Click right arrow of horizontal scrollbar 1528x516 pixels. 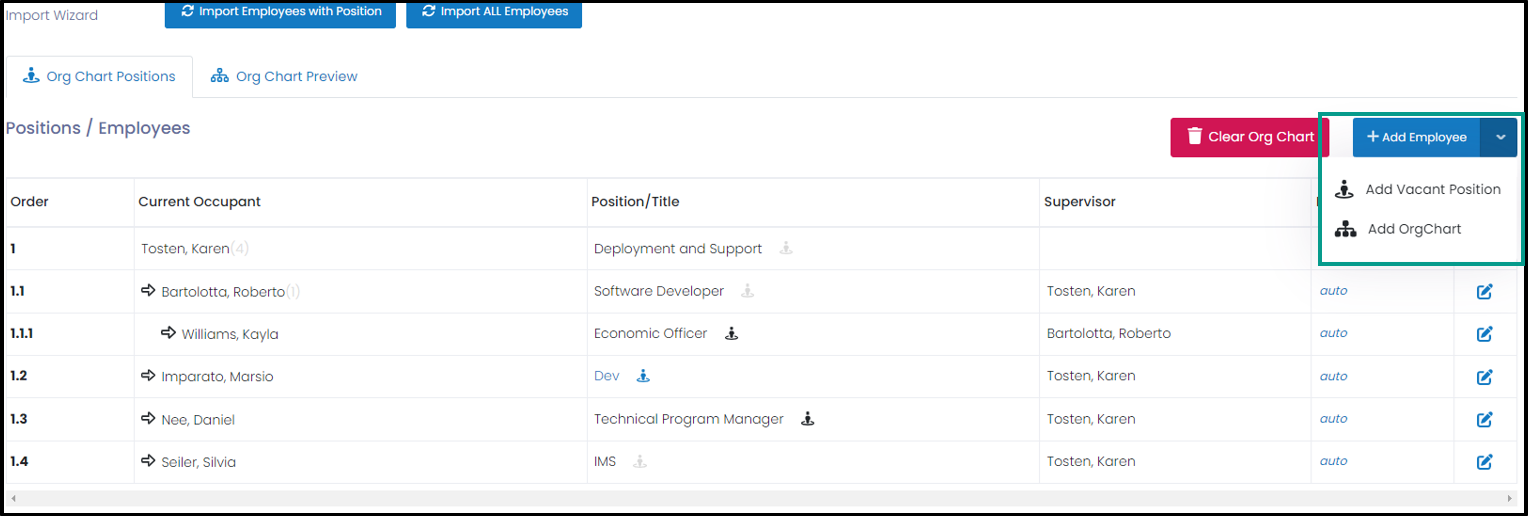tap(1510, 497)
